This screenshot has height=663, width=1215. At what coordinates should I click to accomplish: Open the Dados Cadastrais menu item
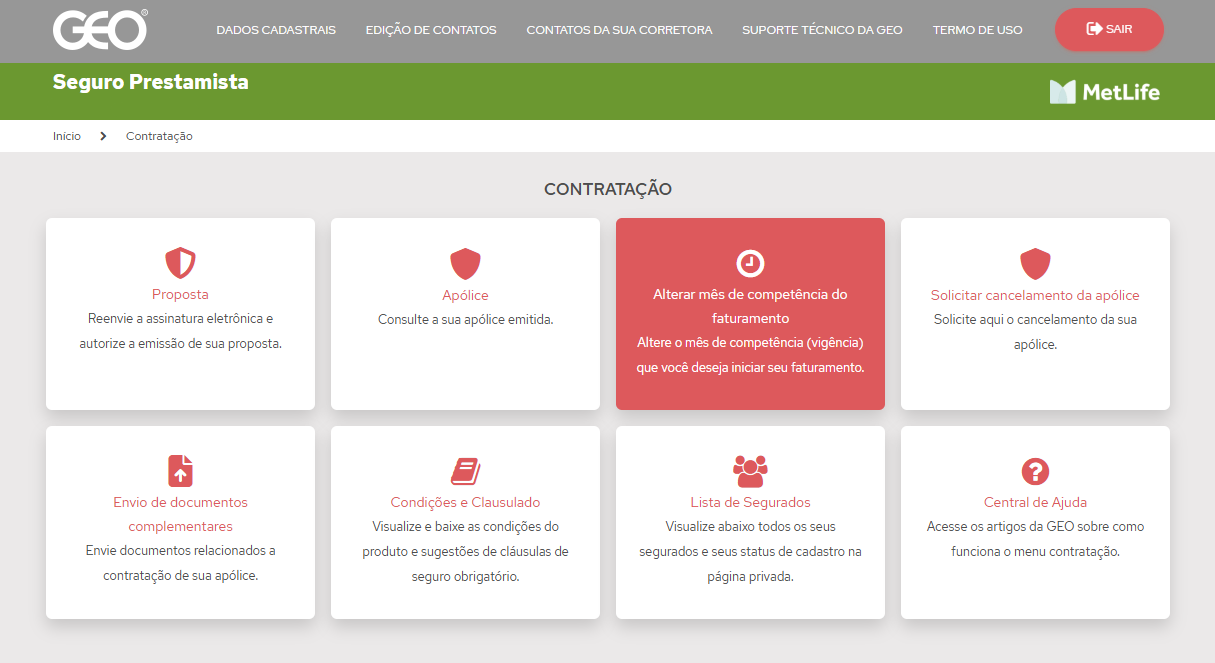pyautogui.click(x=276, y=30)
